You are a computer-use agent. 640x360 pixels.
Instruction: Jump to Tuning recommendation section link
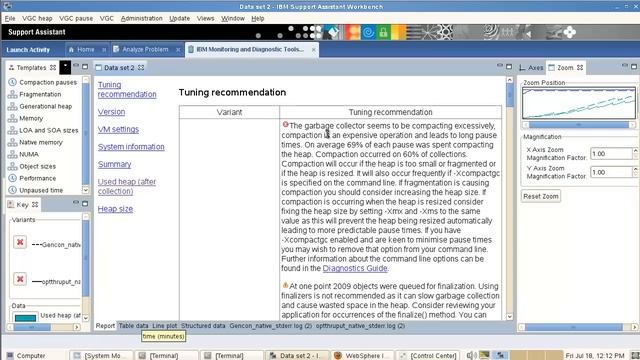127,89
